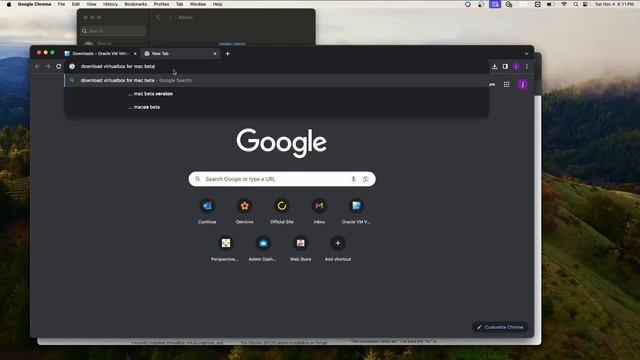The width and height of the screenshot is (640, 360).
Task: Click the Search field in the System Settings window
Action: coord(113,31)
